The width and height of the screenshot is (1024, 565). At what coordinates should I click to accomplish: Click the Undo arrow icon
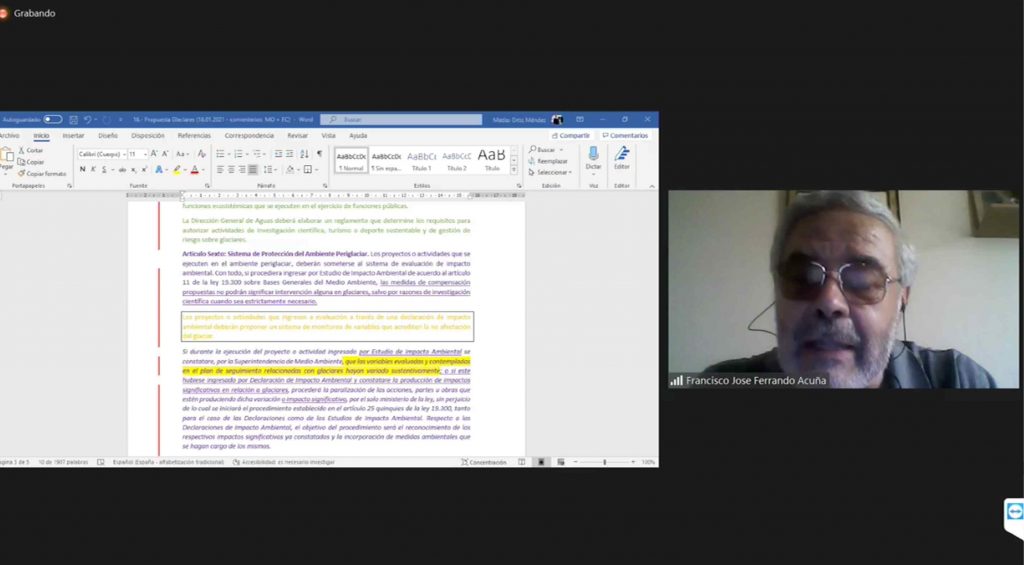87,120
